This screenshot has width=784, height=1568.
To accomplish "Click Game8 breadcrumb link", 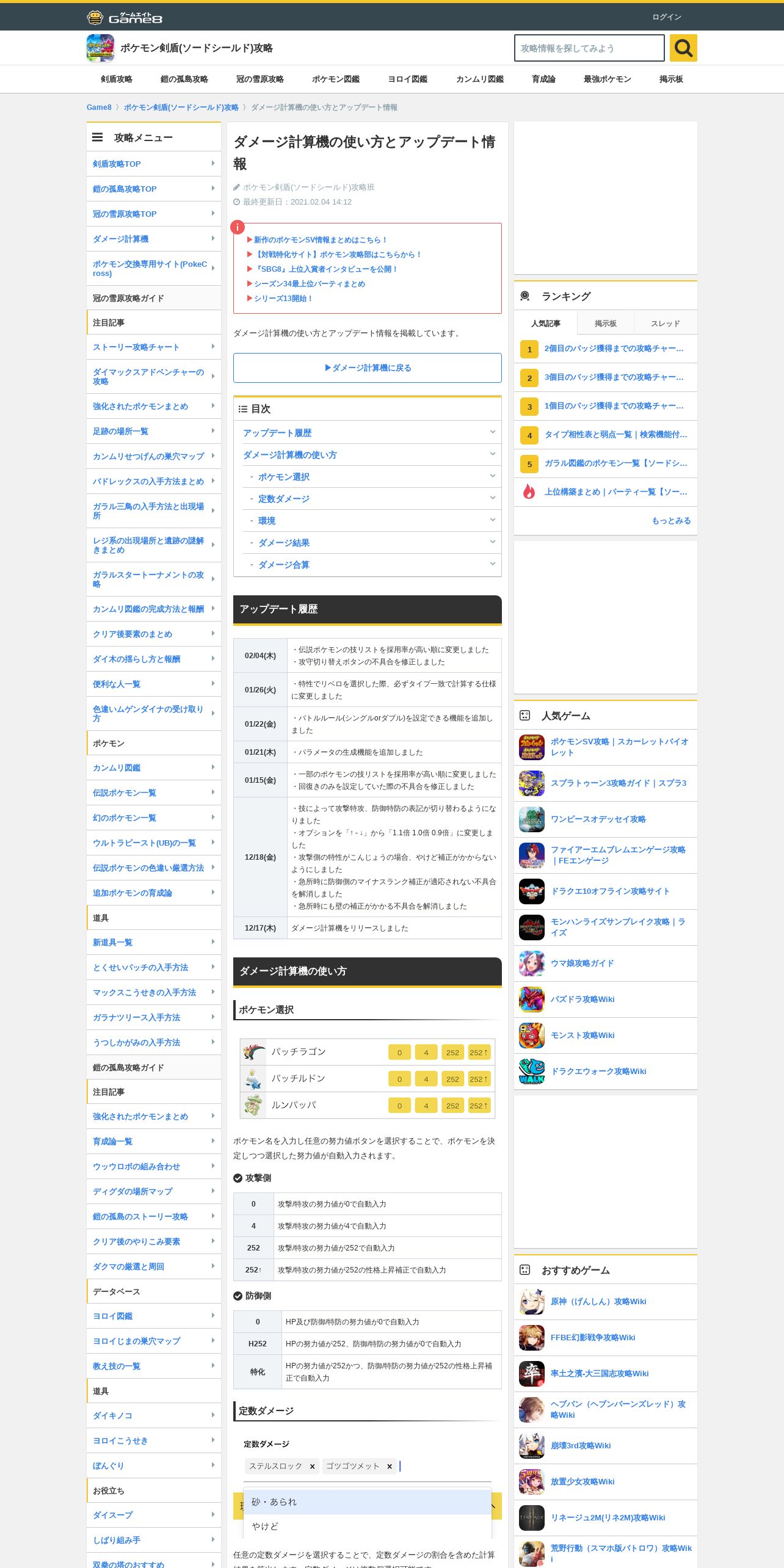I will click(x=99, y=107).
